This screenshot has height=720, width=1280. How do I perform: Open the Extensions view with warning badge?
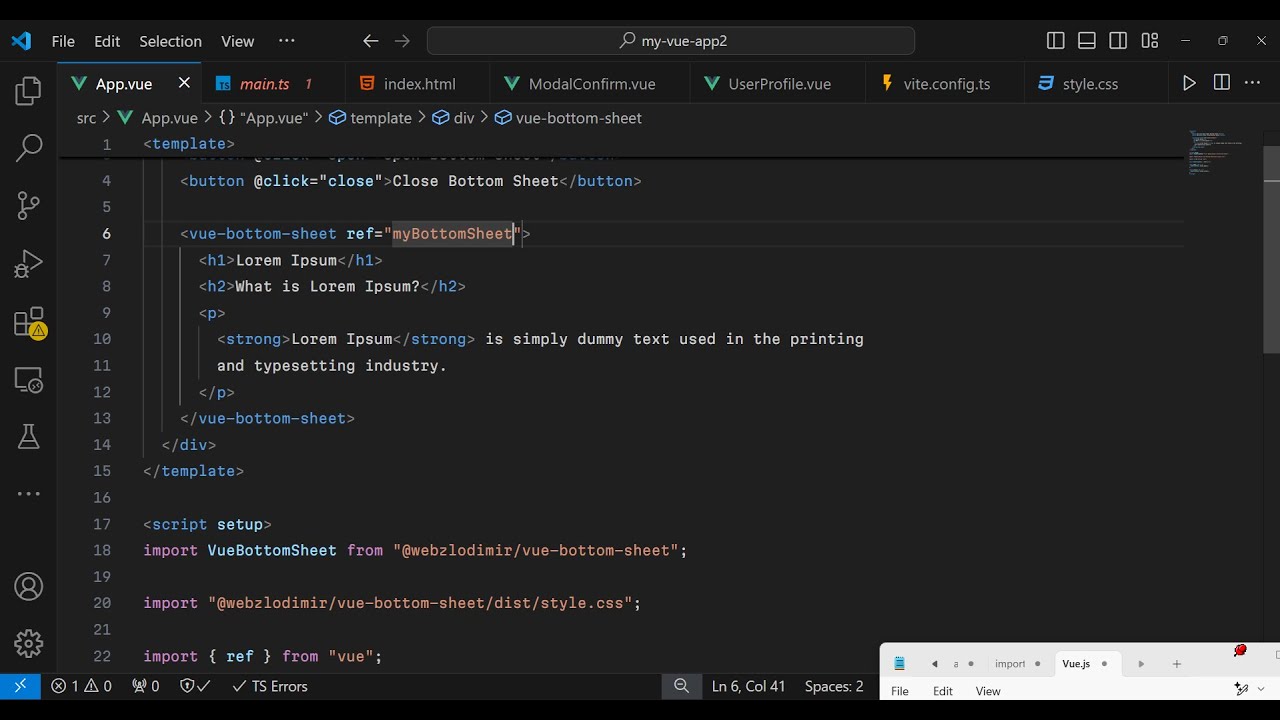click(x=29, y=323)
